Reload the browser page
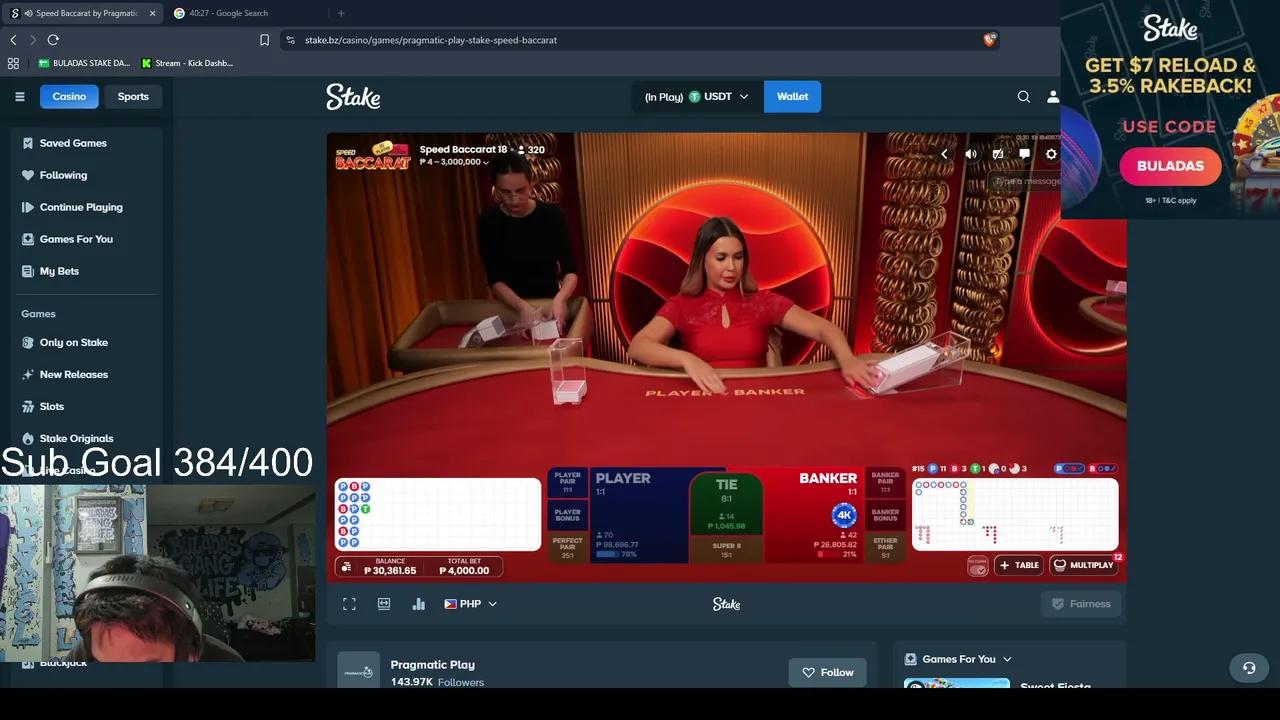The height and width of the screenshot is (720, 1280). point(53,40)
